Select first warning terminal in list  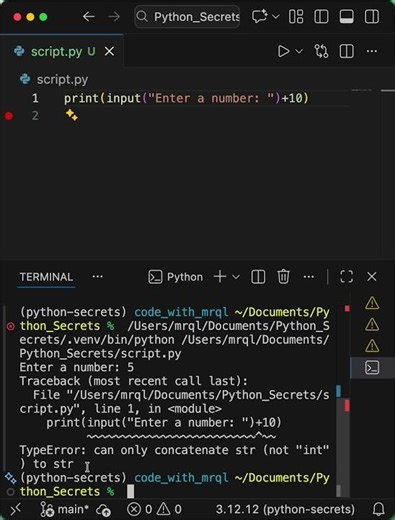[372, 303]
